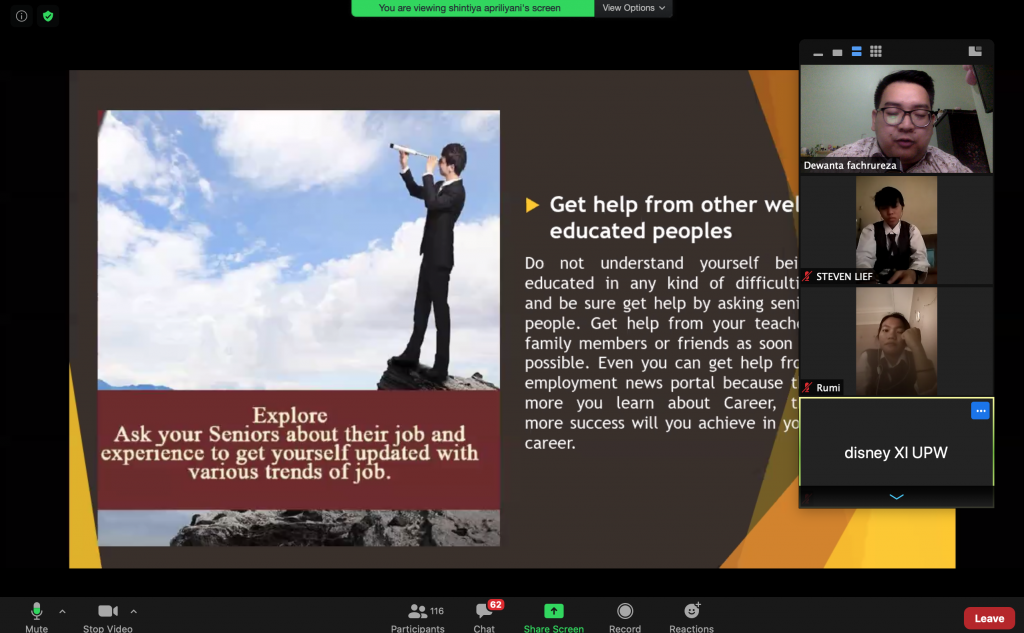Open the Participants panel

pos(417,617)
